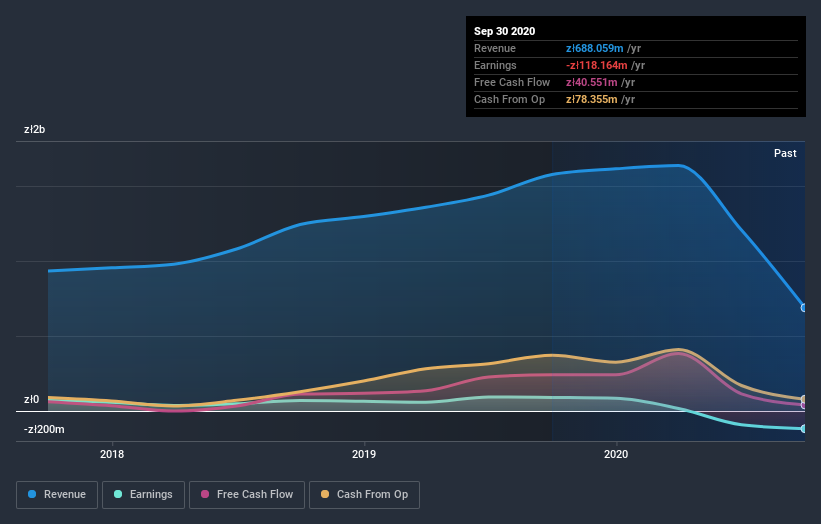The height and width of the screenshot is (524, 821).
Task: Click the Free Cash Flow value zł40.551m
Action: pos(591,82)
